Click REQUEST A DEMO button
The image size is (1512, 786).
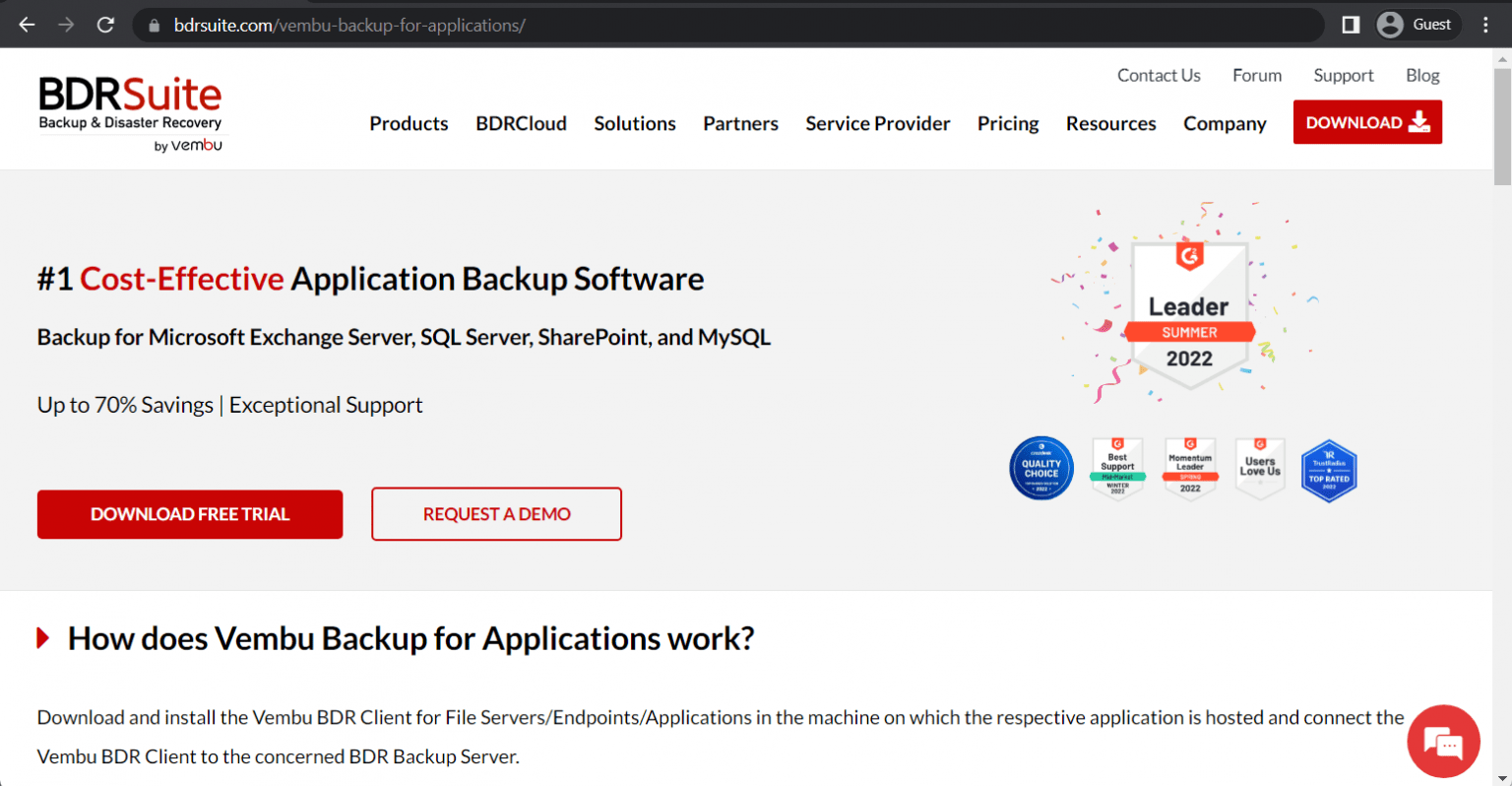pos(496,513)
